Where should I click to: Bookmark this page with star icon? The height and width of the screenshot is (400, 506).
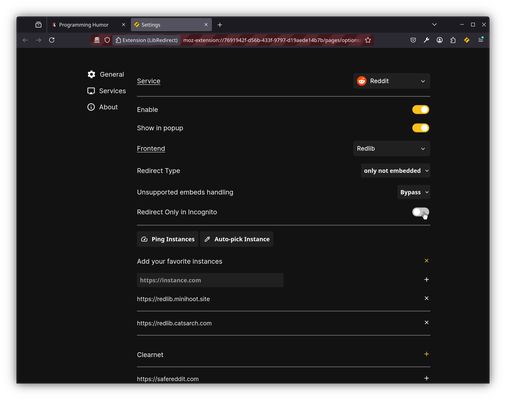(x=368, y=40)
